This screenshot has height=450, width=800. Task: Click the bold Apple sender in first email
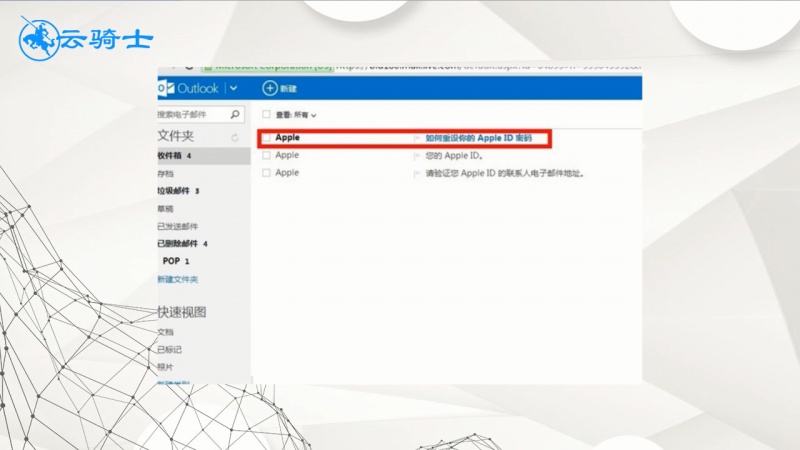point(287,137)
